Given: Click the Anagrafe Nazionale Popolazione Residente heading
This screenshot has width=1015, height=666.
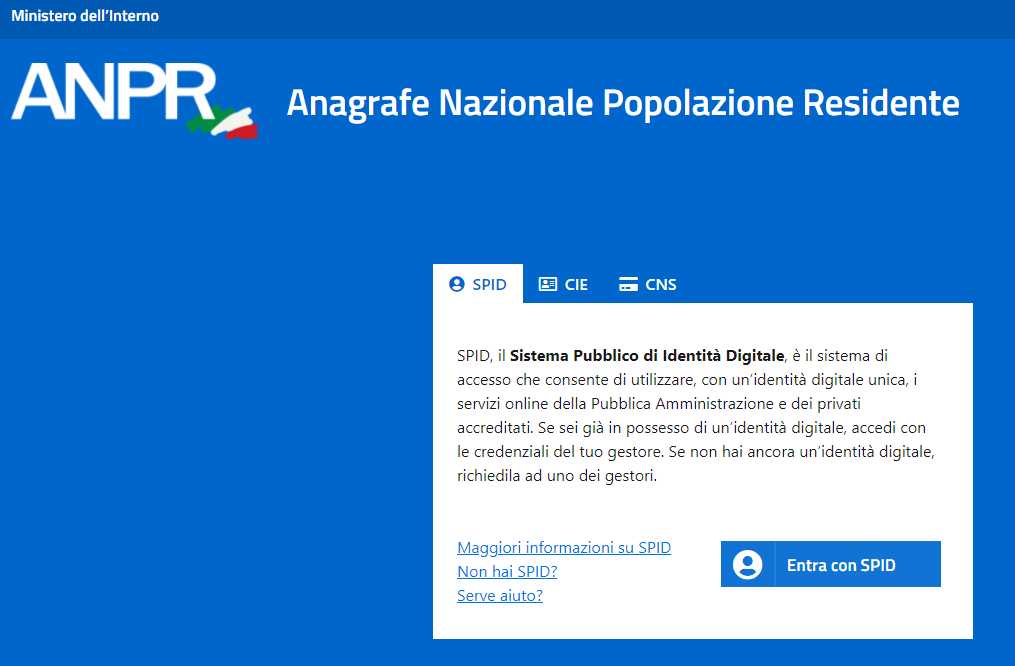Looking at the screenshot, I should 622,103.
